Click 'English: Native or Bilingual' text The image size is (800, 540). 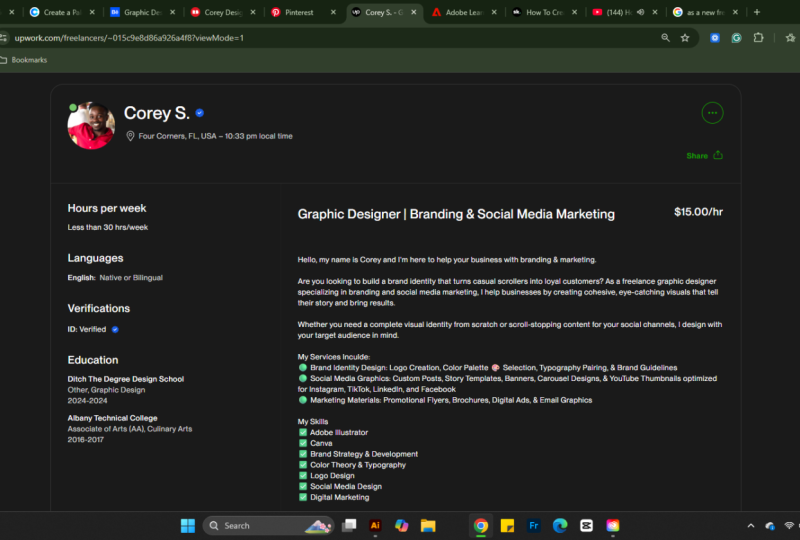coord(115,278)
